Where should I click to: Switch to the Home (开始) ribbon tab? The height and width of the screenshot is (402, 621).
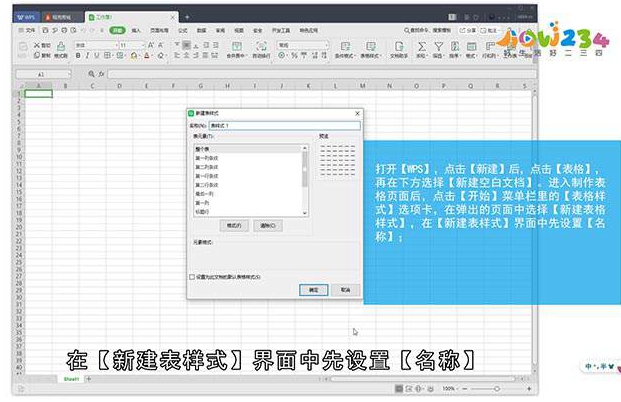[117, 30]
